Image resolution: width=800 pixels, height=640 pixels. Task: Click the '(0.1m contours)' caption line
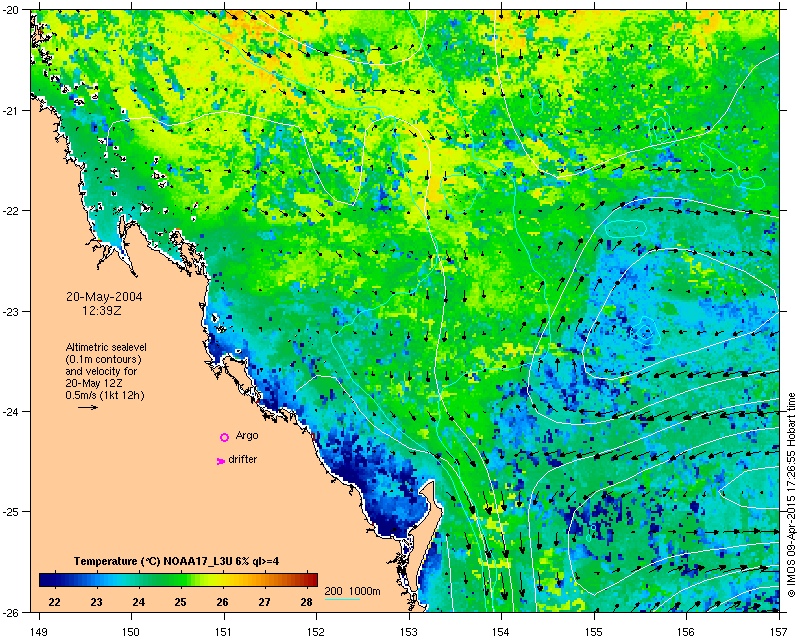click(x=103, y=359)
